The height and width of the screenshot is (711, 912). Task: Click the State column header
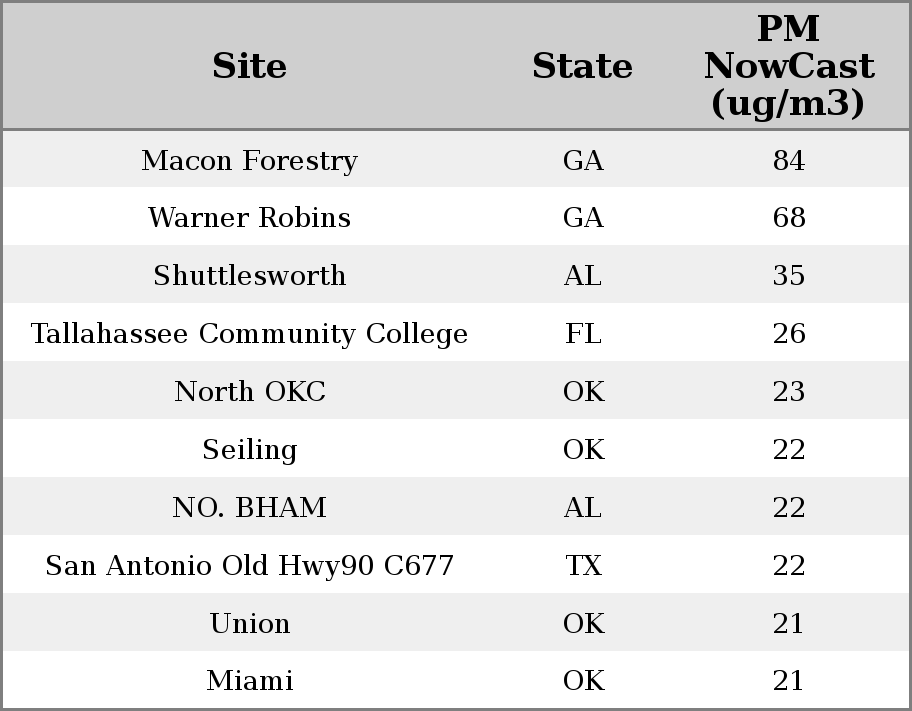(x=582, y=67)
